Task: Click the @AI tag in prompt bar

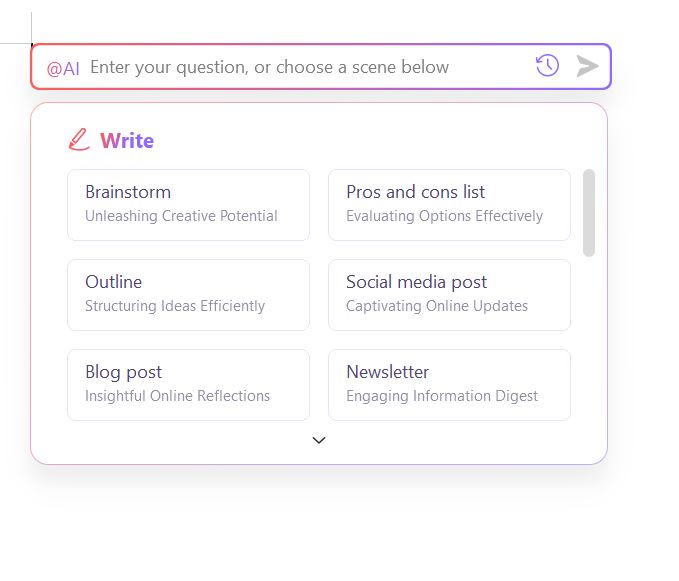Action: point(63,68)
